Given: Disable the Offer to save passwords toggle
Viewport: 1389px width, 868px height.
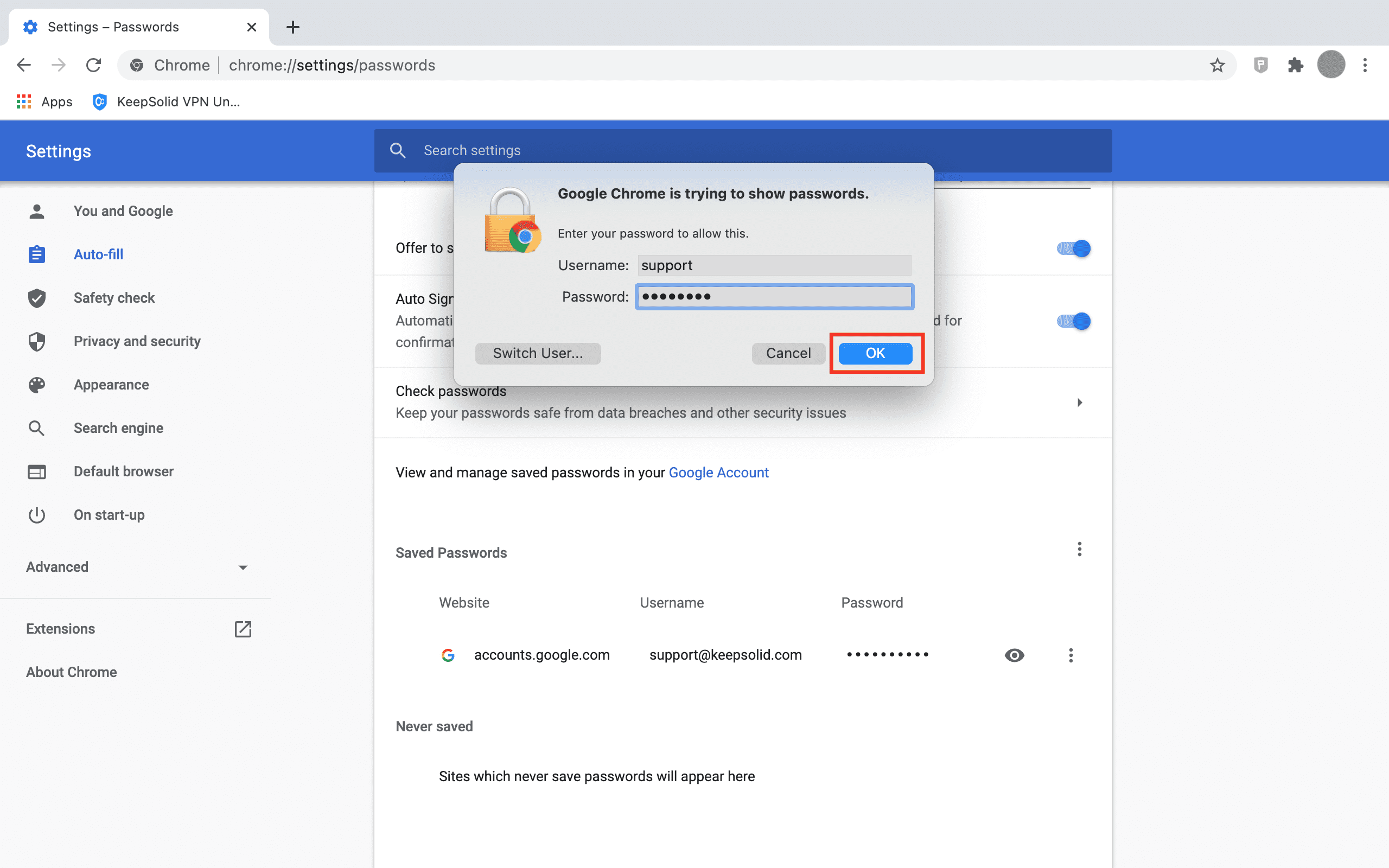Looking at the screenshot, I should coord(1073,248).
